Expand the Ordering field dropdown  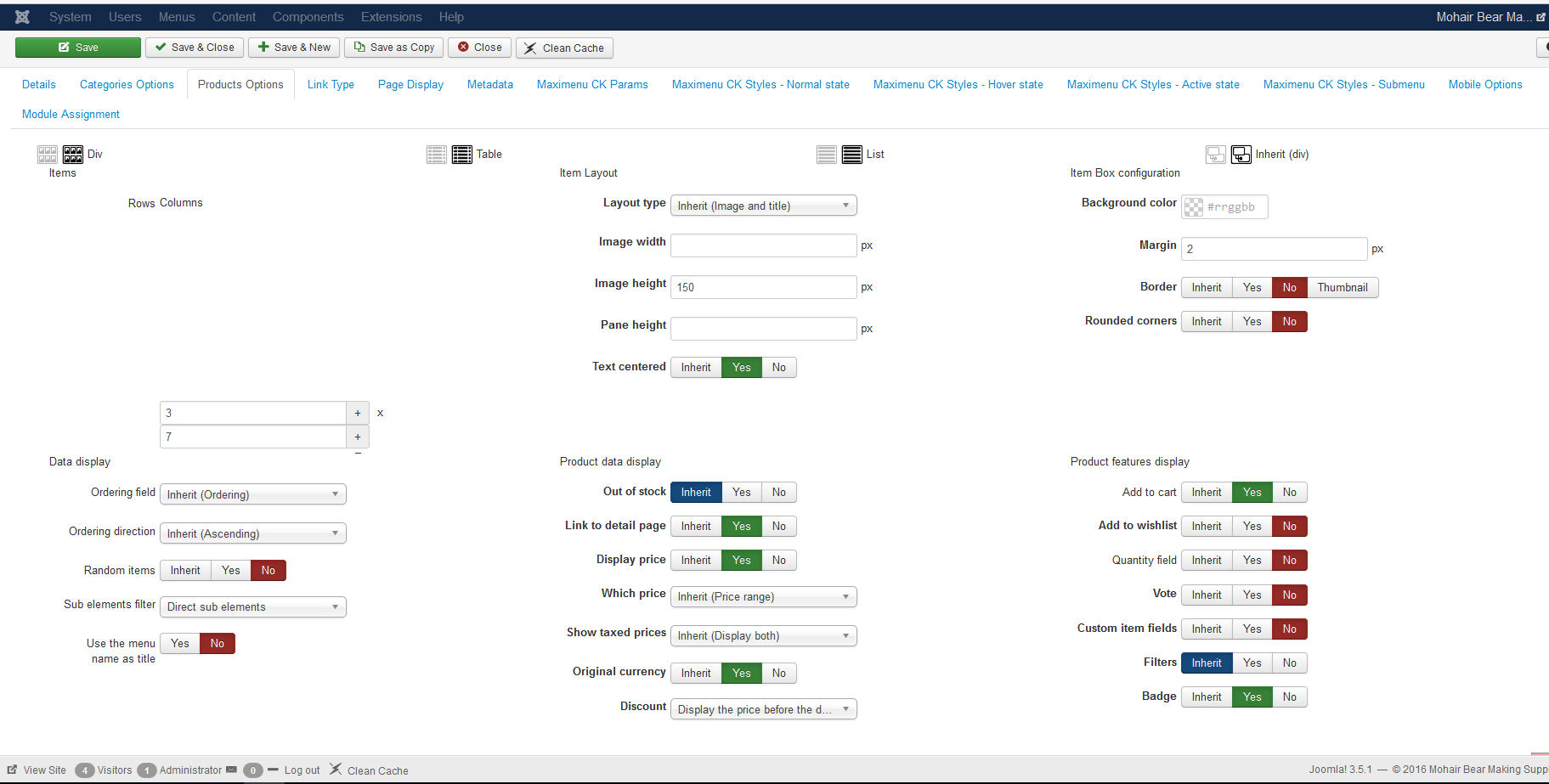(253, 494)
